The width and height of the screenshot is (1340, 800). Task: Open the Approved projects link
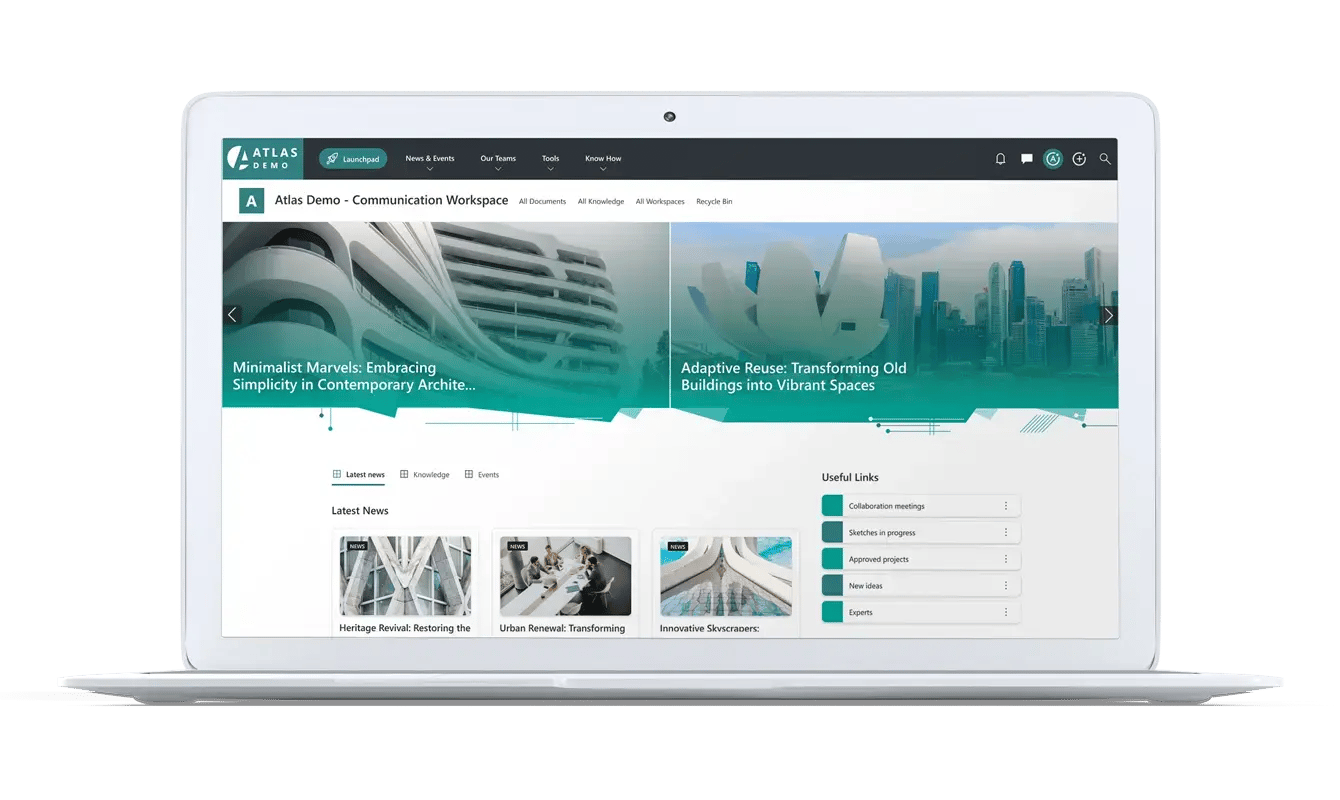pyautogui.click(x=921, y=559)
